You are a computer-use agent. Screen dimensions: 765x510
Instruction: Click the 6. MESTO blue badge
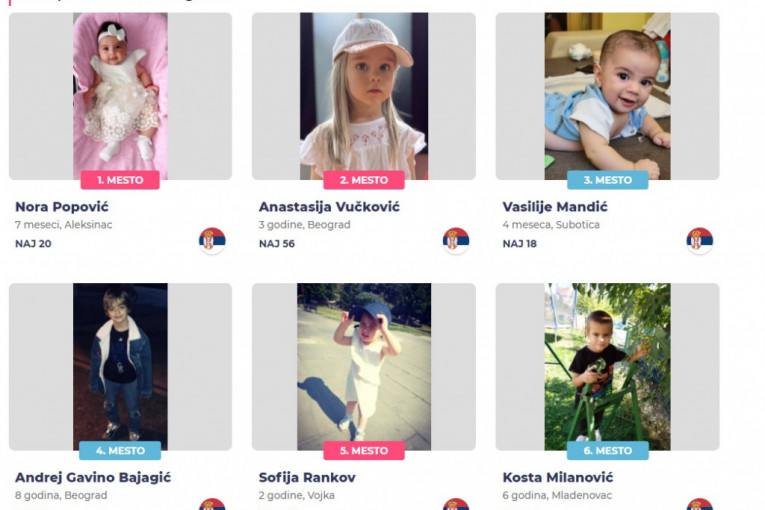pyautogui.click(x=607, y=450)
